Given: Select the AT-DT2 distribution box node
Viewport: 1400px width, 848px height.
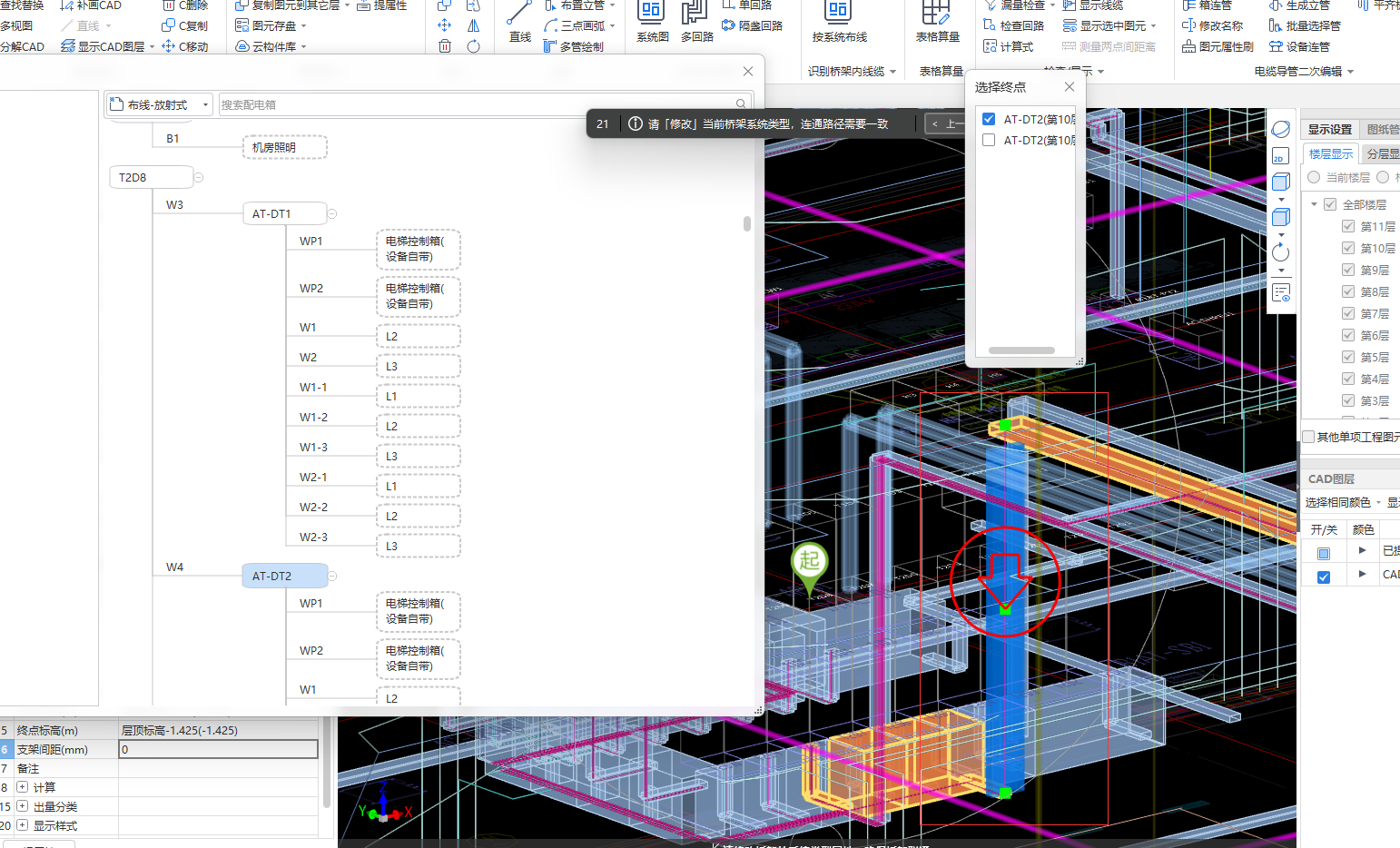Looking at the screenshot, I should (x=284, y=576).
